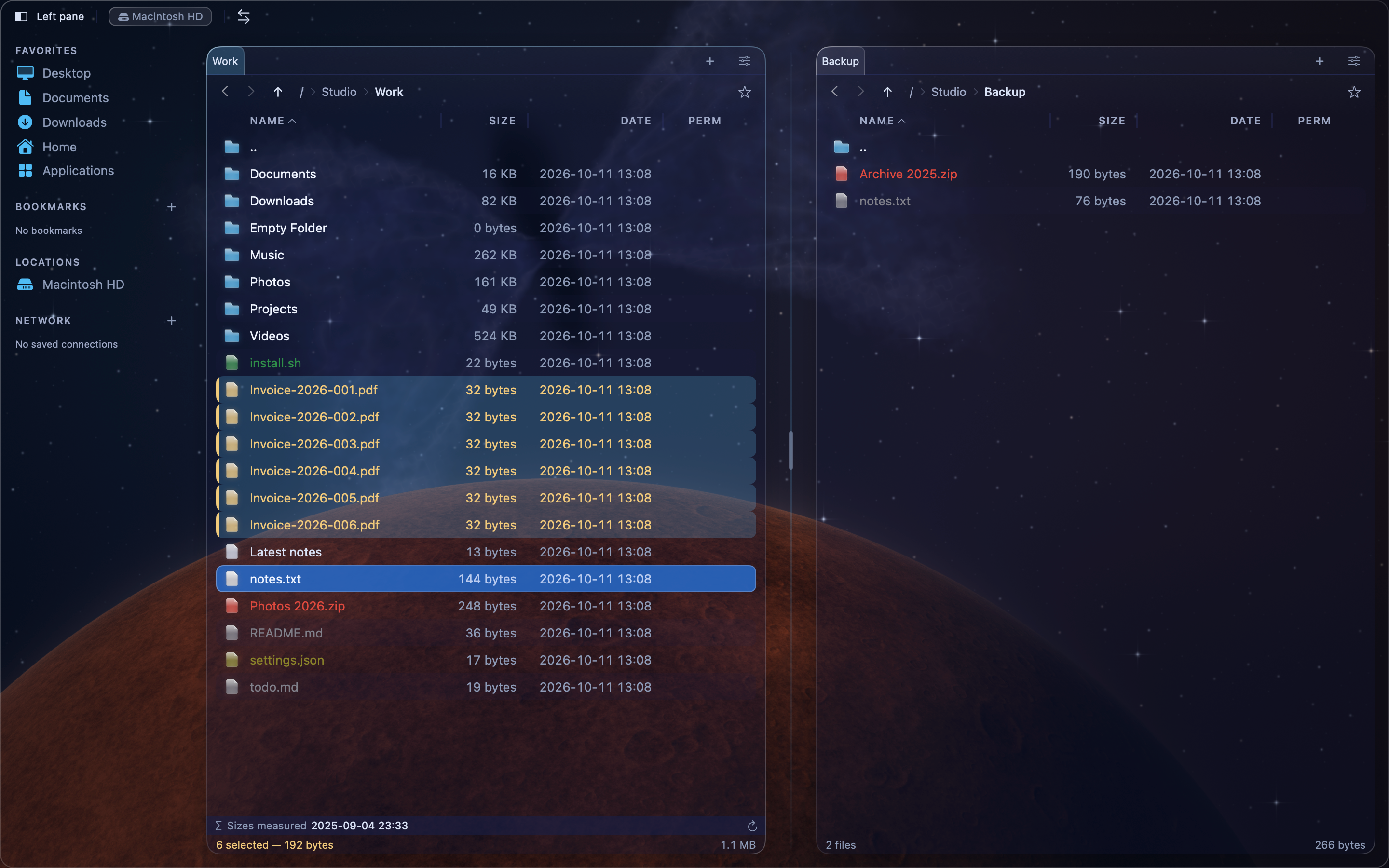
Task: Select settings.json file
Action: (x=486, y=660)
